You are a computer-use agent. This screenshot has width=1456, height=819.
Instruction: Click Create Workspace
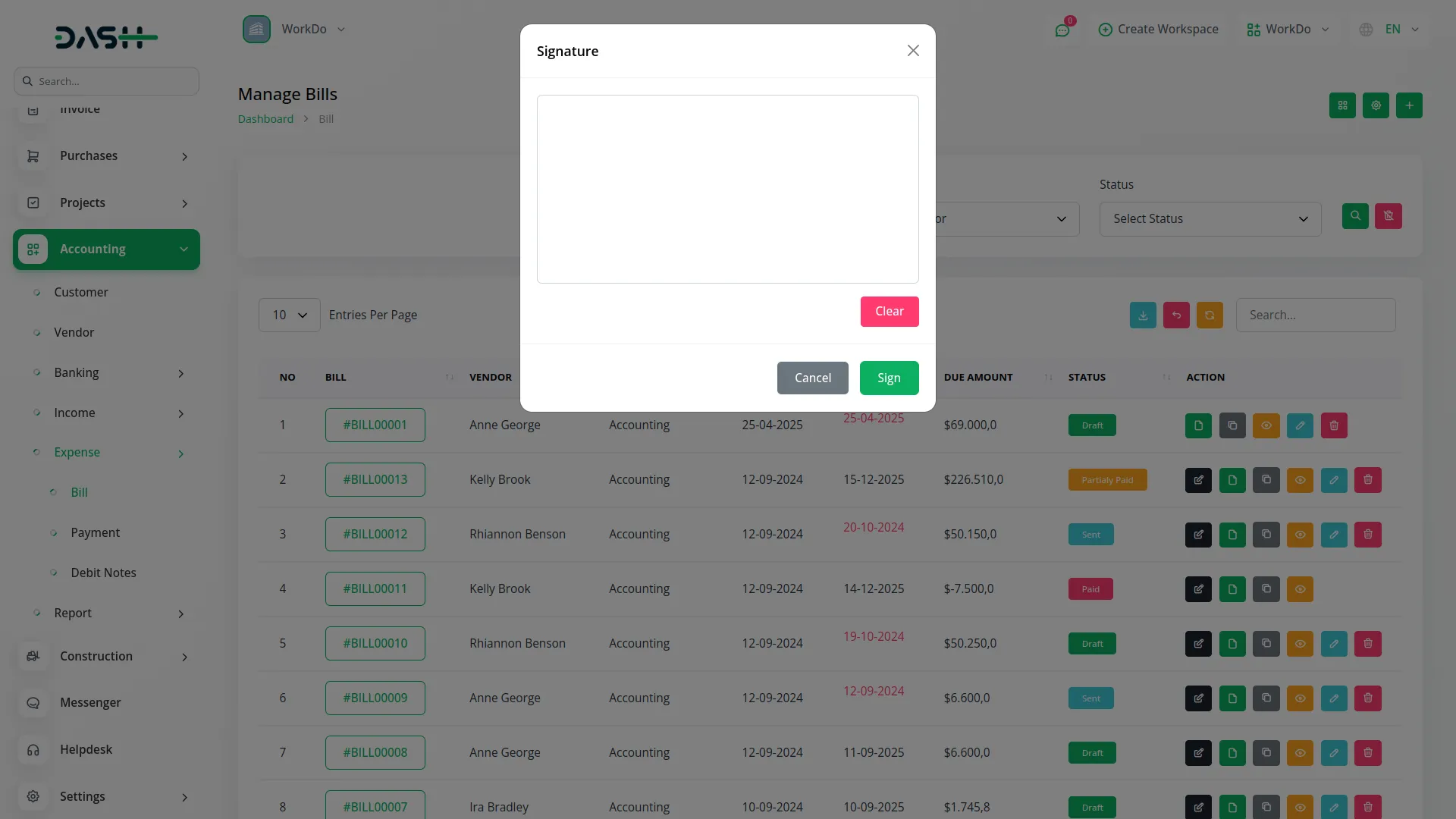tap(1159, 29)
